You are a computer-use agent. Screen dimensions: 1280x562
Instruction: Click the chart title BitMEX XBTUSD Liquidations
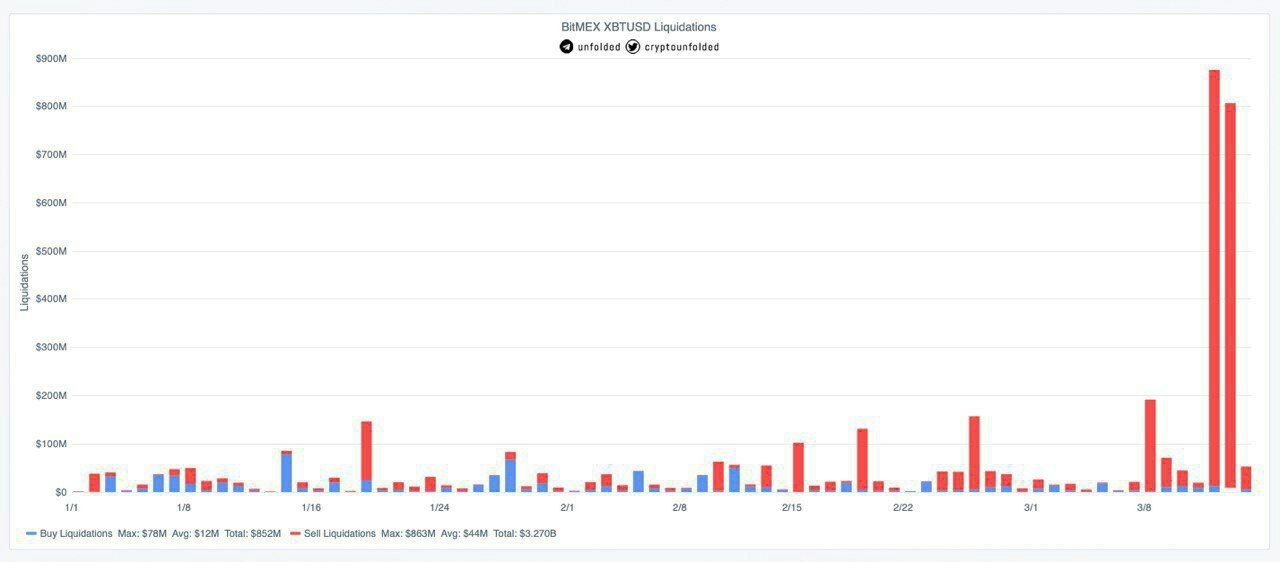pos(639,27)
